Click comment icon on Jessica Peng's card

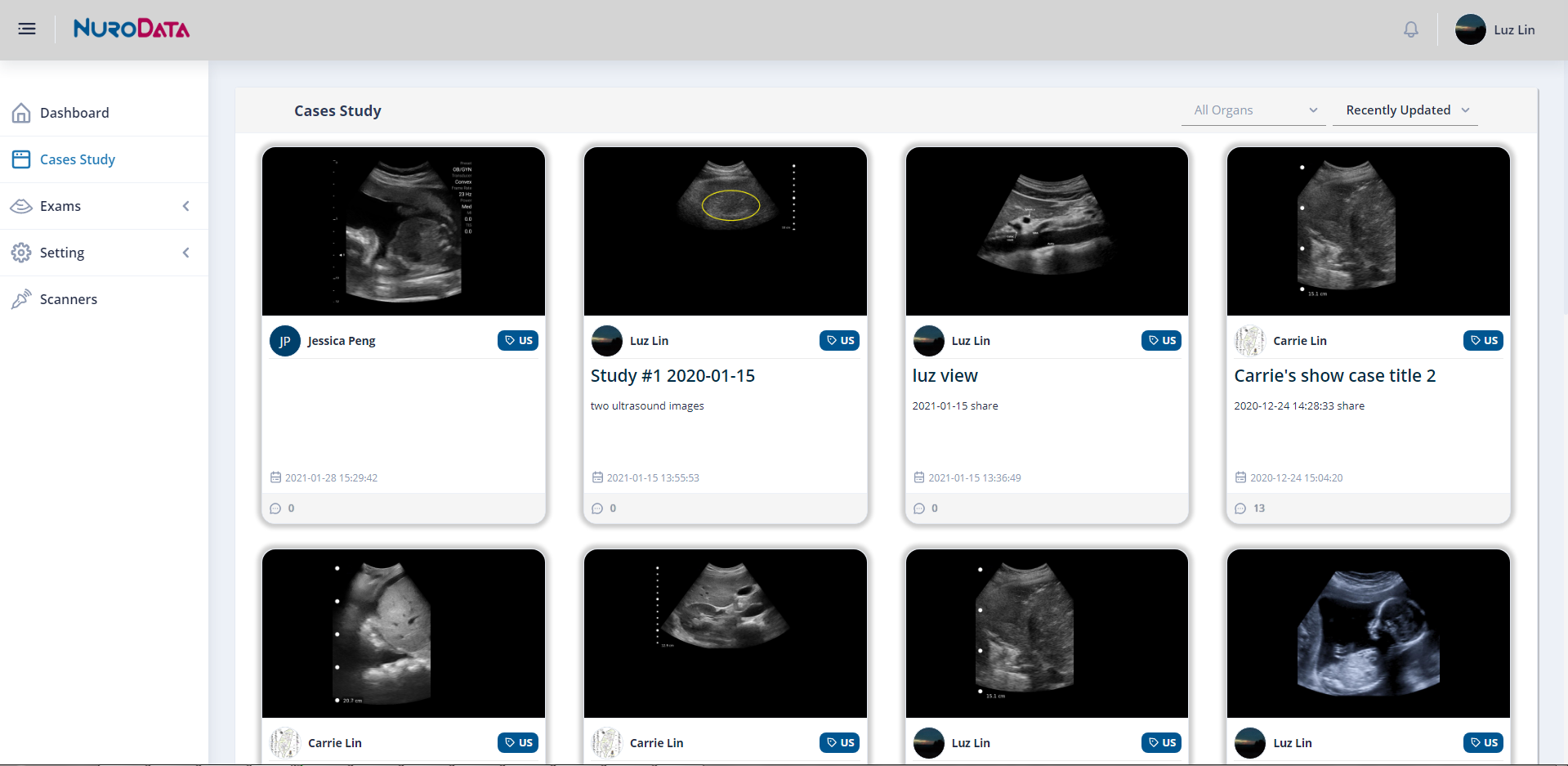tap(275, 508)
